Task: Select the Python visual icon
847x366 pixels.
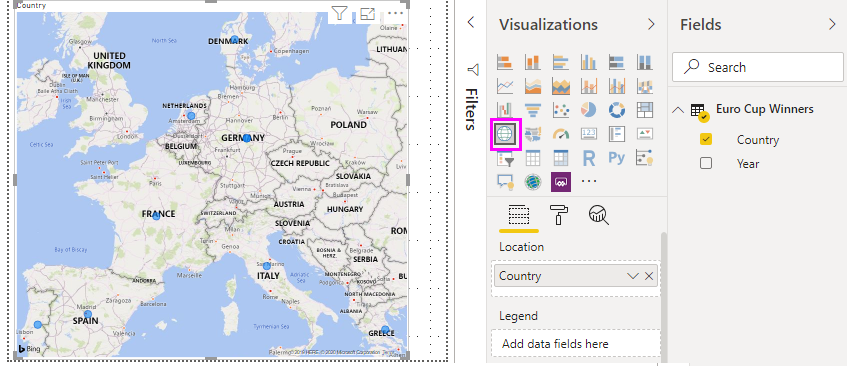Action: tap(616, 158)
